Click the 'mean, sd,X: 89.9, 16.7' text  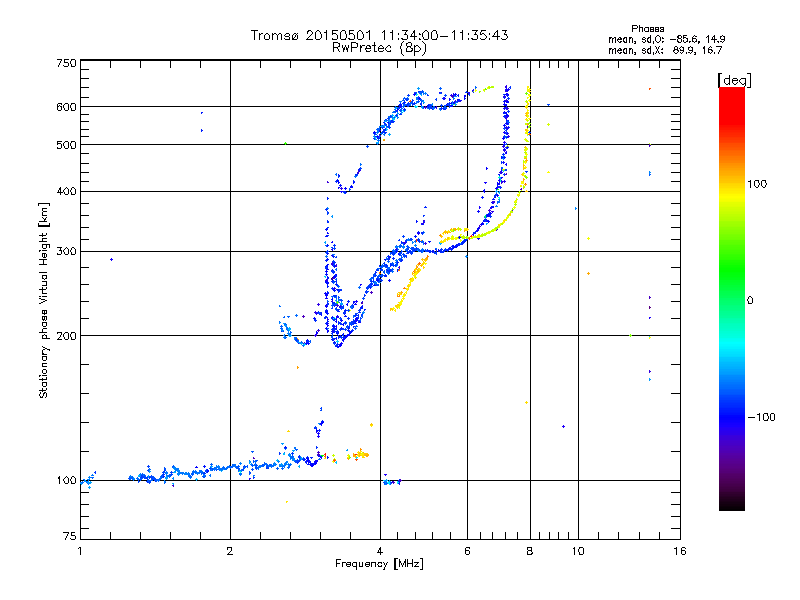pyautogui.click(x=665, y=50)
